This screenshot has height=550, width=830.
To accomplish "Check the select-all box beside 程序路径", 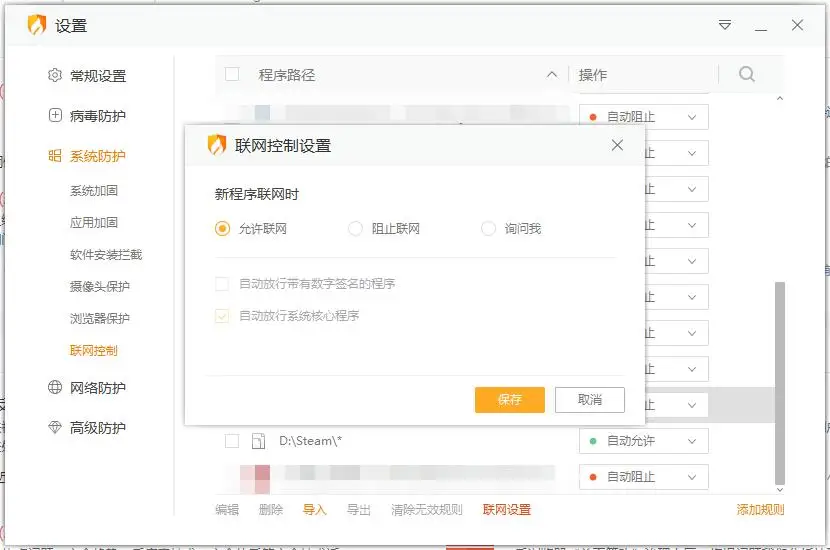I will pos(232,74).
